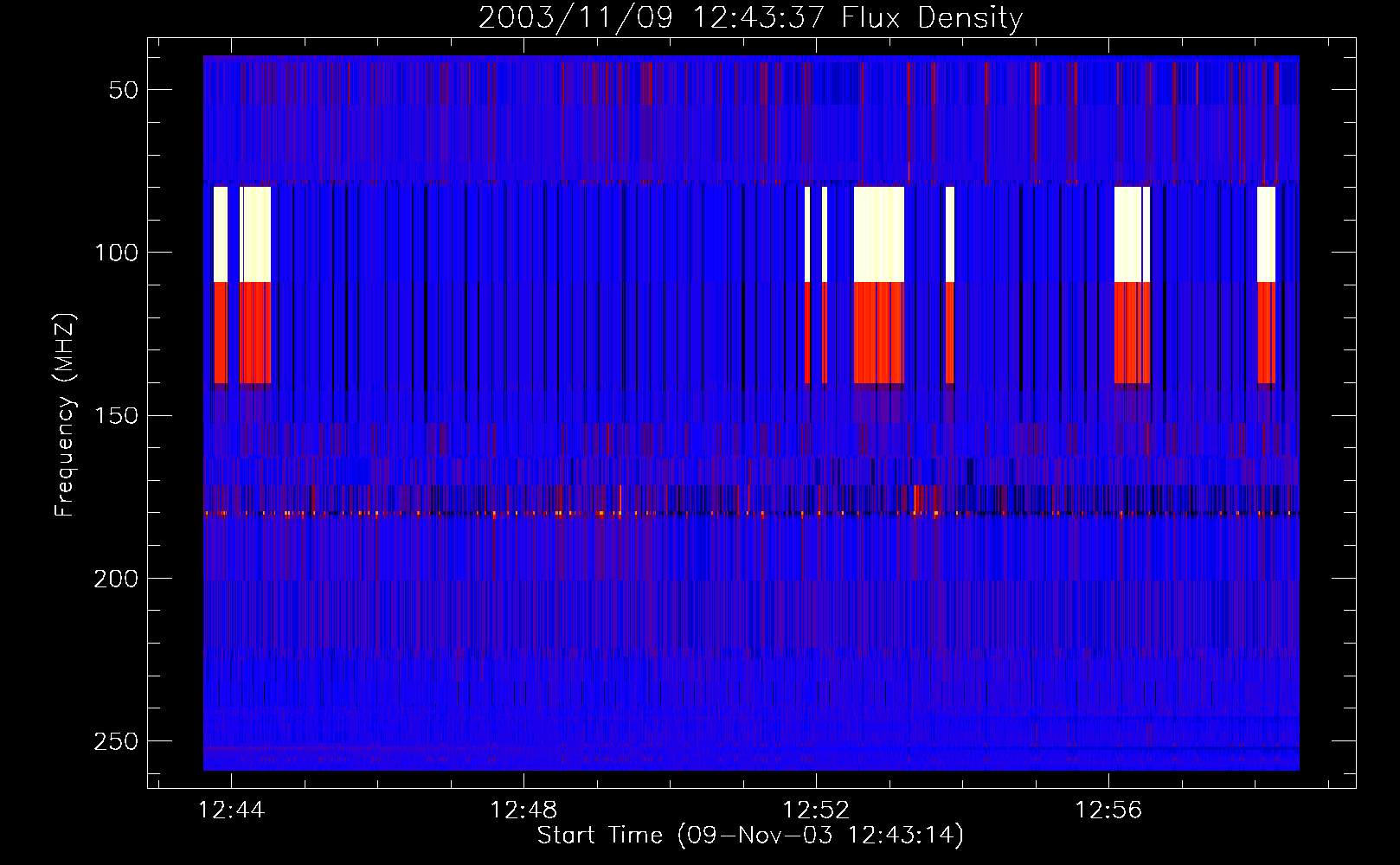Click the x-axis label 'Start Time (09-Nov-03 12:43:14)'
1400x865 pixels.
coord(750,836)
